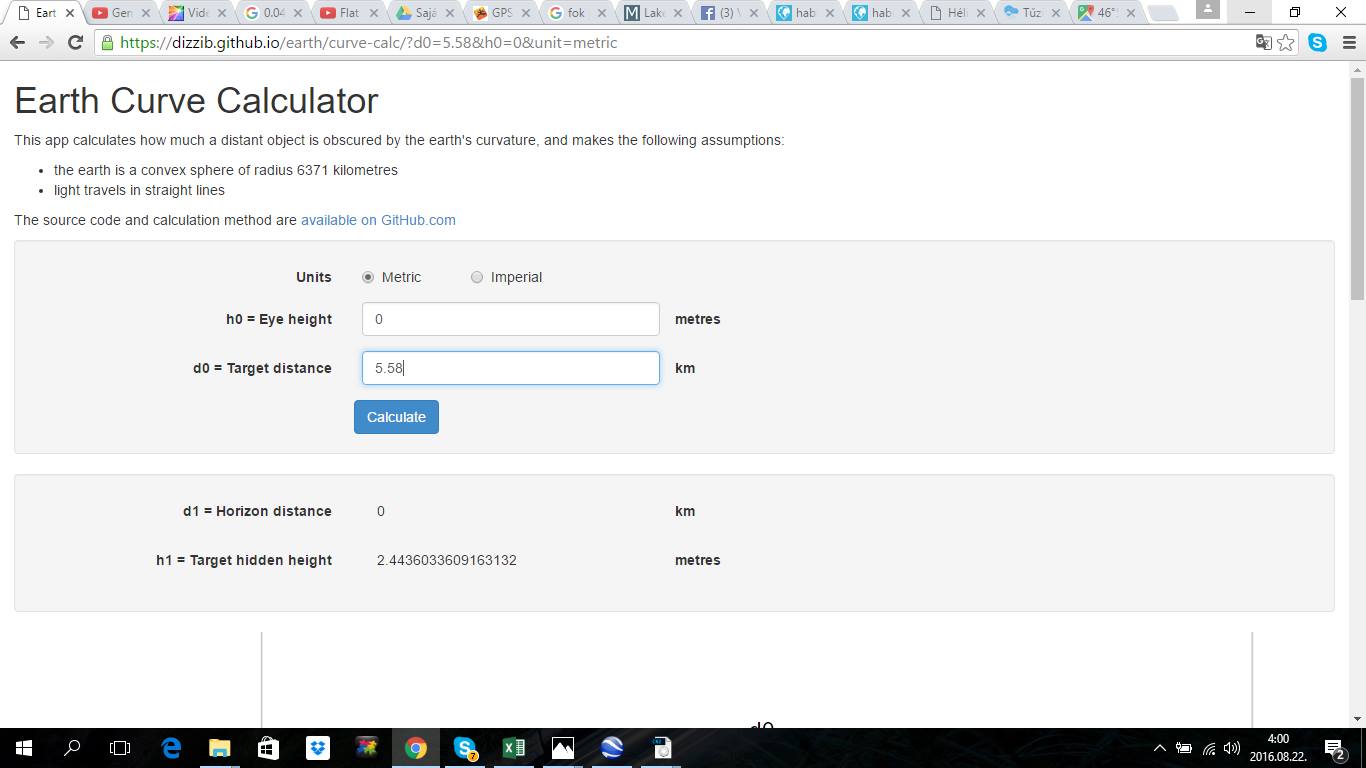The width and height of the screenshot is (1366, 768).
Task: Click the browser Reload page icon
Action: (x=75, y=43)
